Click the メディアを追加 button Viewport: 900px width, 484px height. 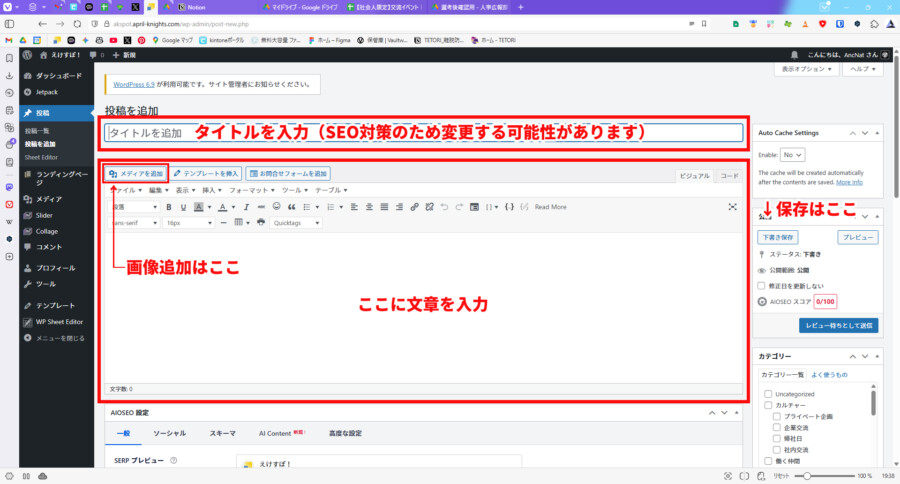click(x=136, y=173)
